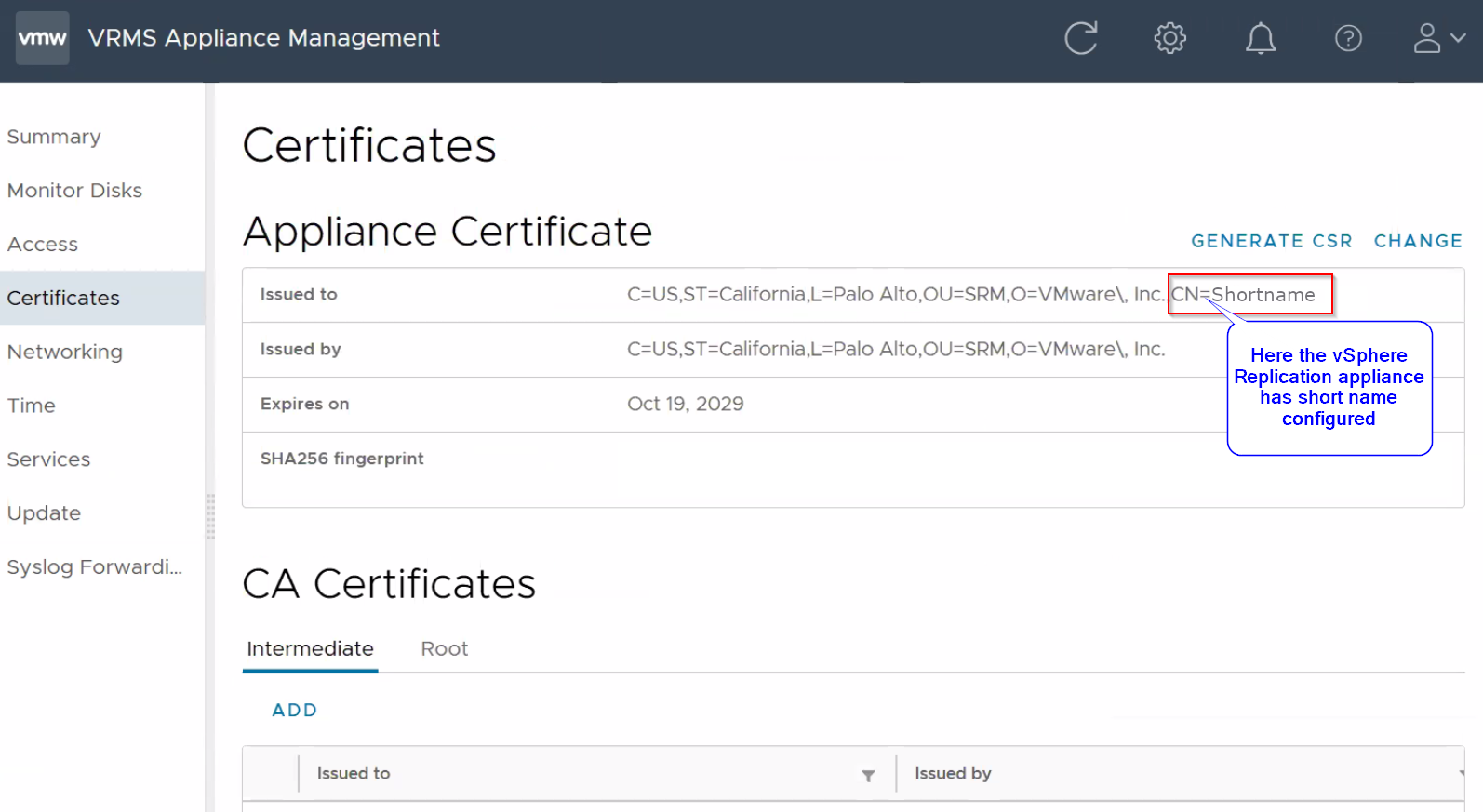
Task: Click CHANGE certificate button
Action: tap(1418, 241)
